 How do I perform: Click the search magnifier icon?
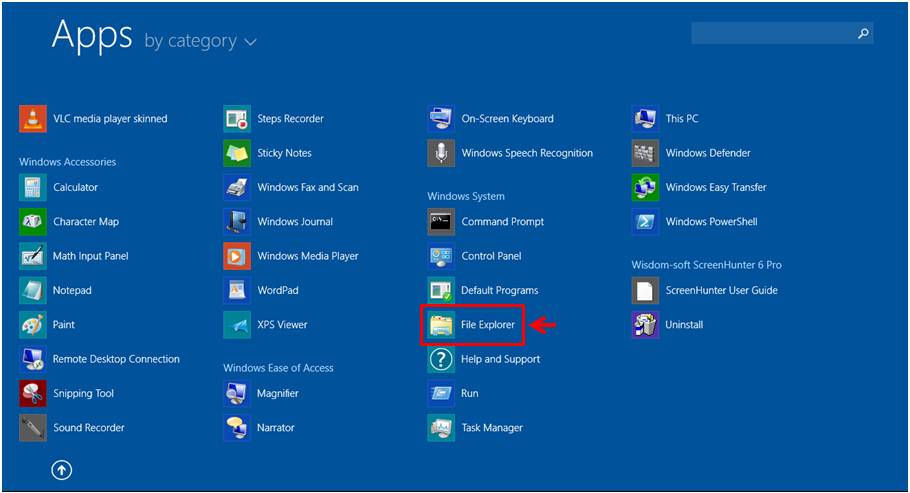[864, 33]
